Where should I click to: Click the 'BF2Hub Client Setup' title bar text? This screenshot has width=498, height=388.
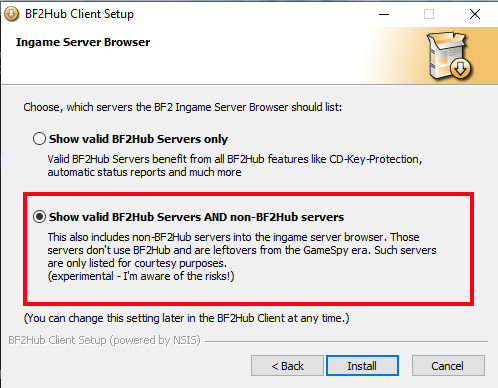pos(79,14)
